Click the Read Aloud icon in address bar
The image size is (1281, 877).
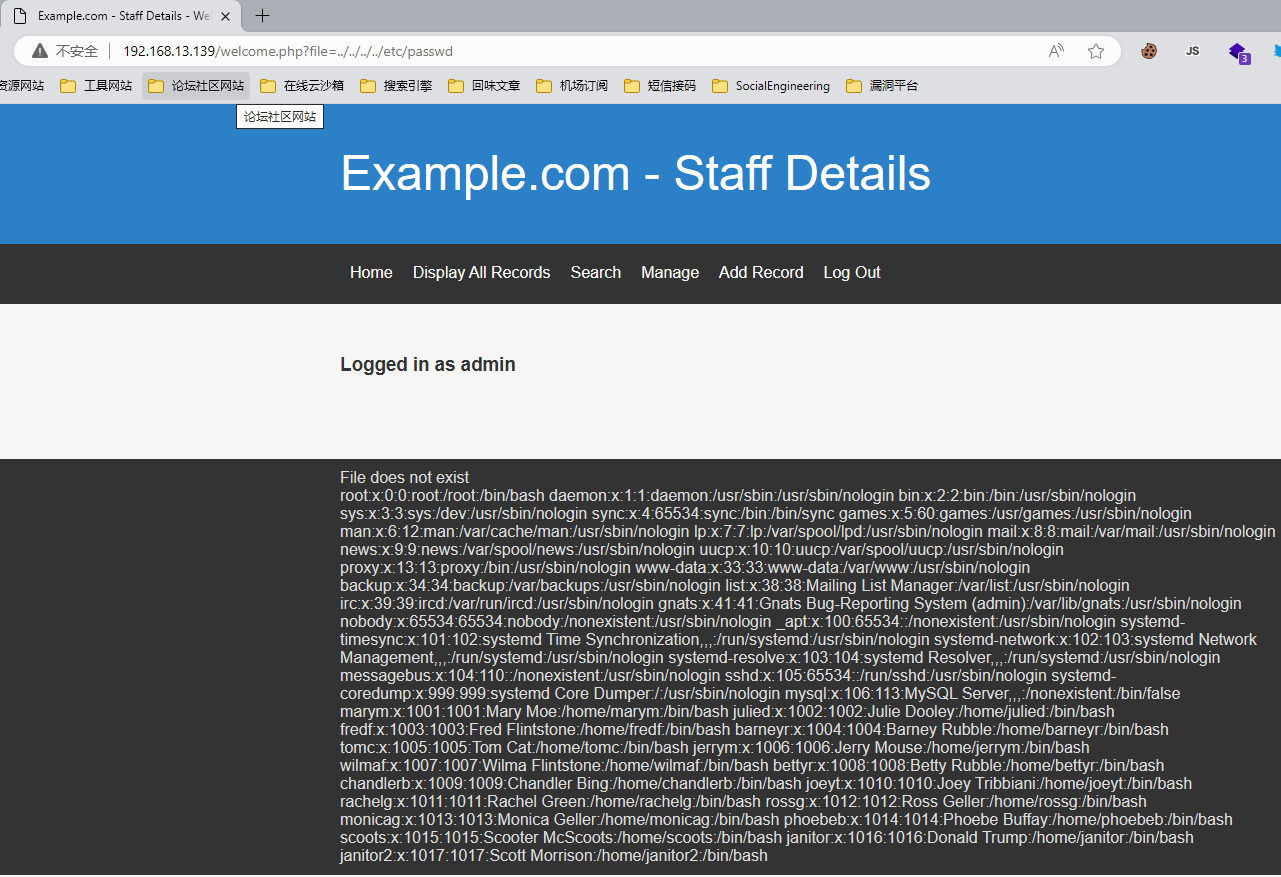1056,51
